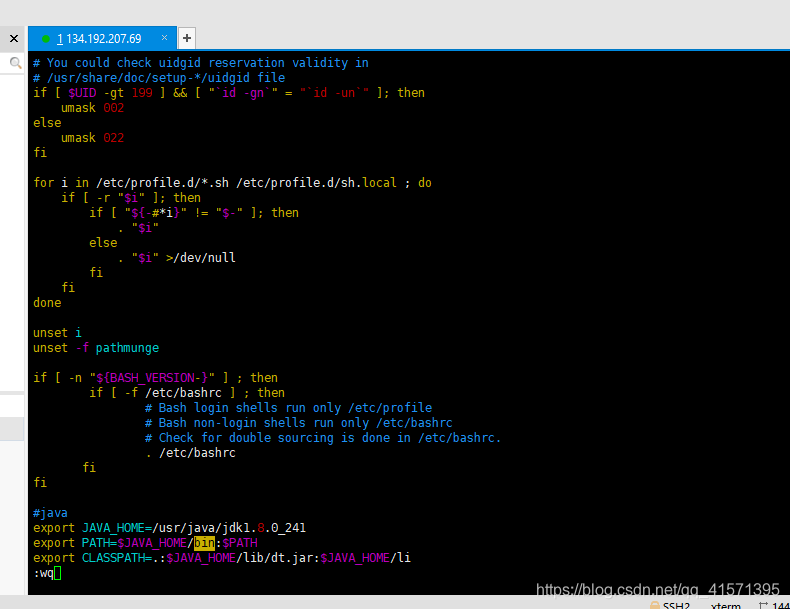Click the 'if [ -f /etc/bashrc ]' line
This screenshot has width=790, height=609.
coord(187,393)
